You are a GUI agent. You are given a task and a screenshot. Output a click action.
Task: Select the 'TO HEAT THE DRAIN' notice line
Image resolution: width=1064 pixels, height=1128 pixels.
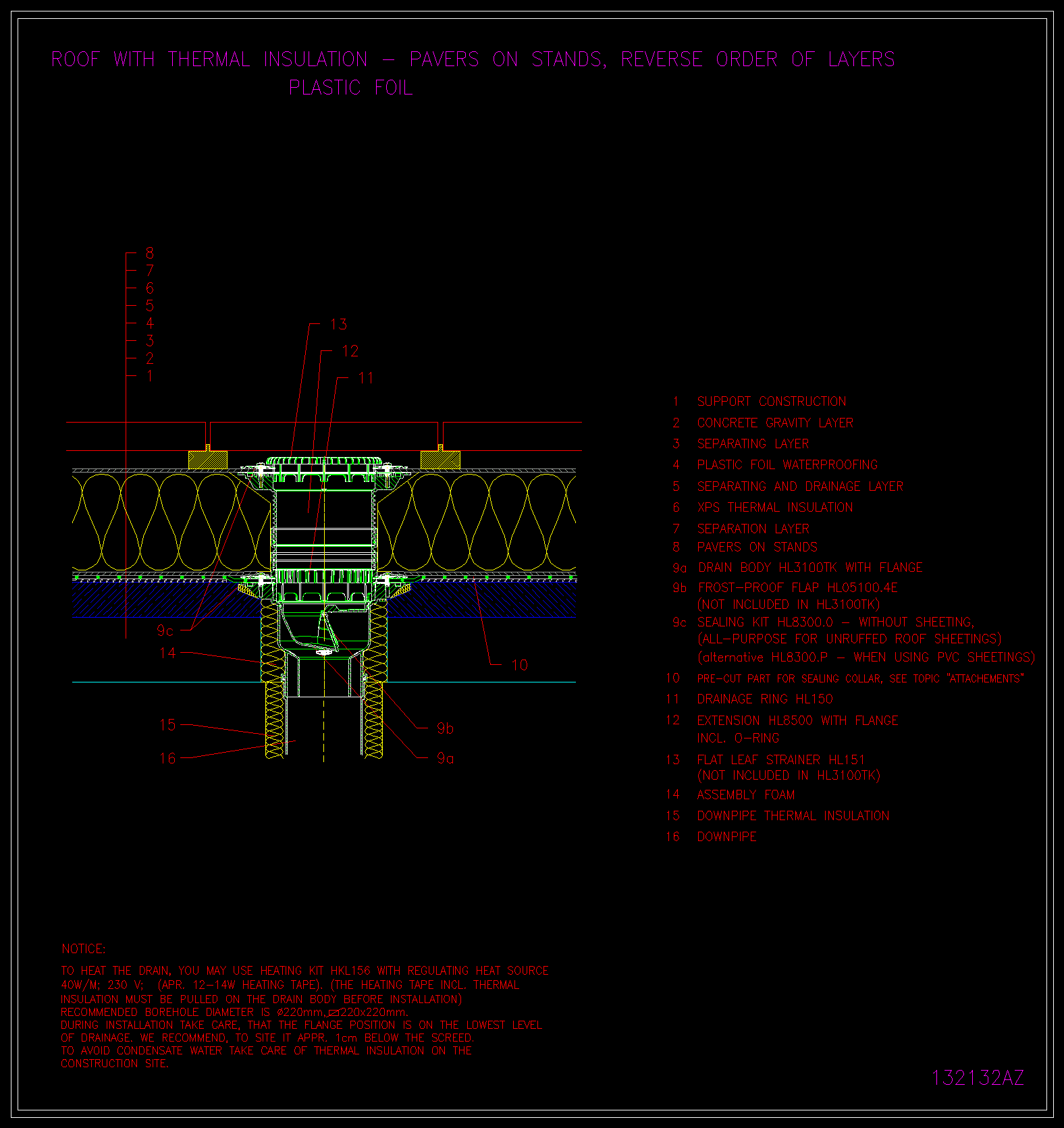(304, 971)
